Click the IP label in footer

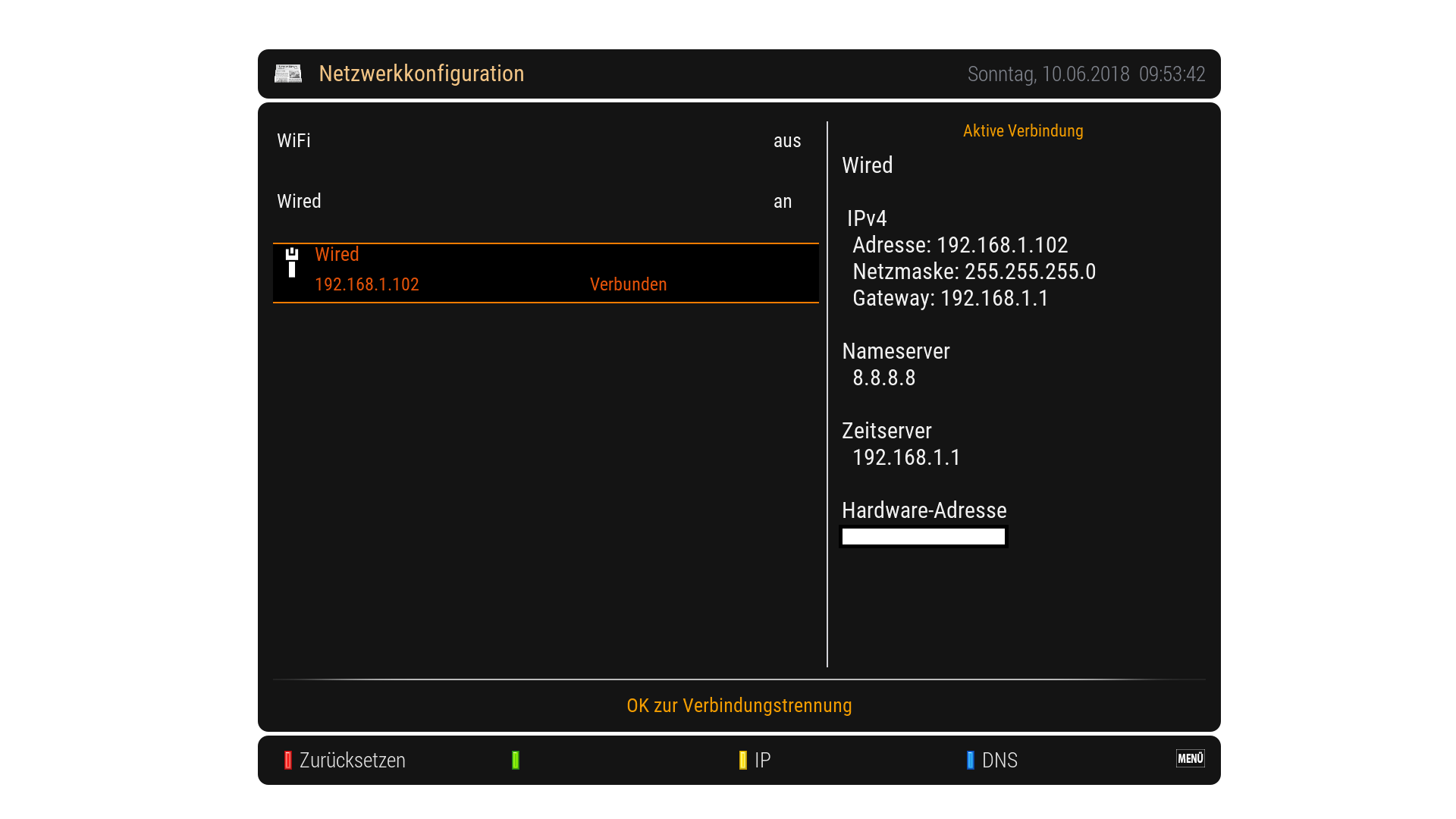tap(762, 760)
